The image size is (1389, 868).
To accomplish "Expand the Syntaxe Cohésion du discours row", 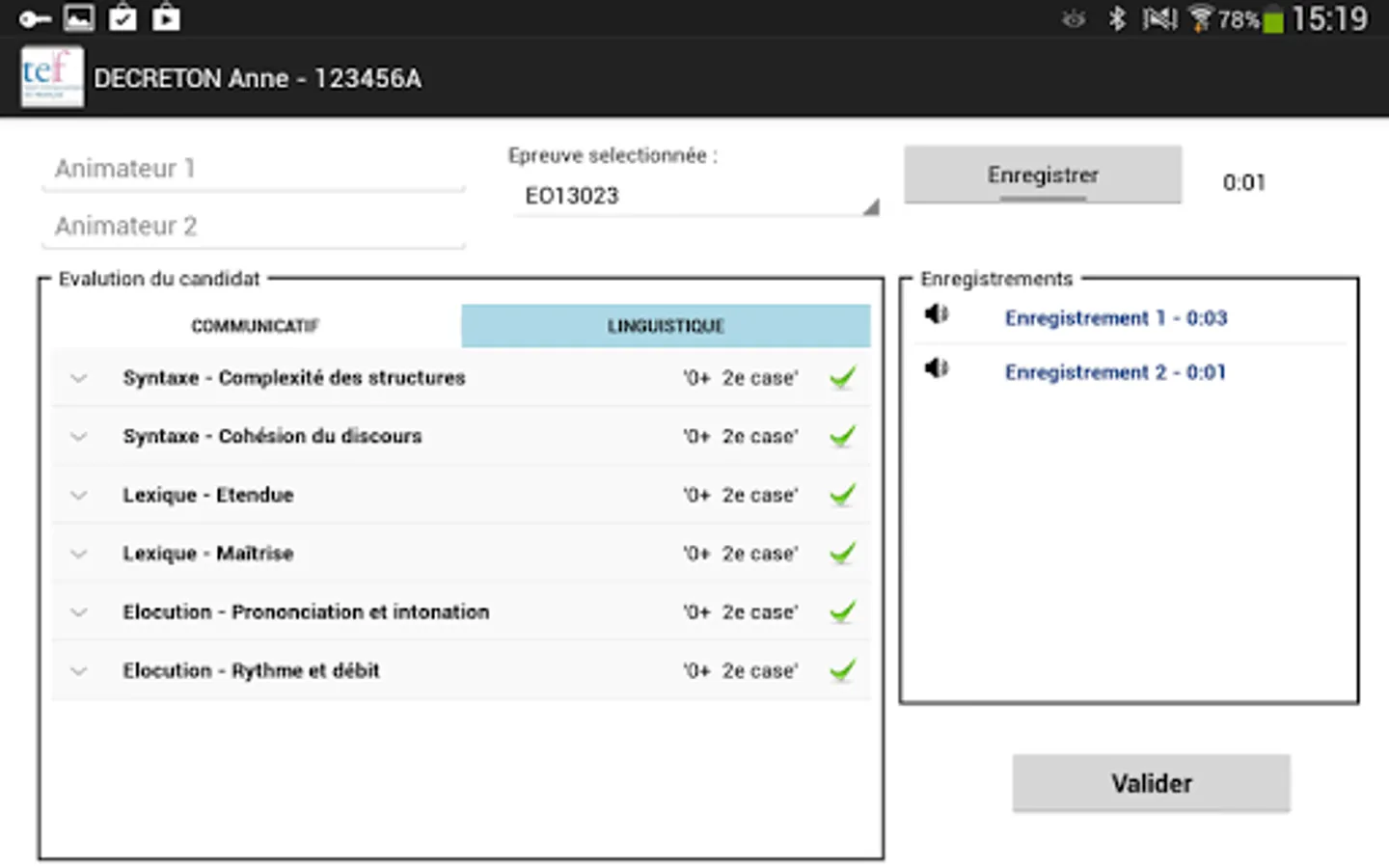I will coord(79,437).
